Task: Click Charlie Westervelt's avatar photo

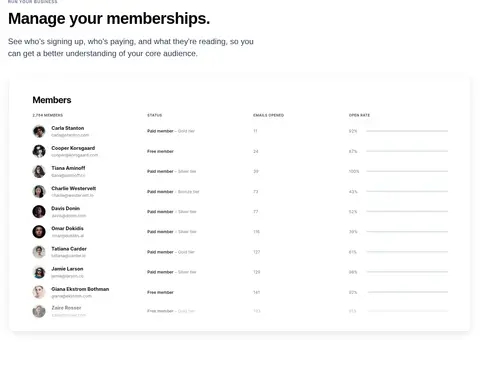Action: point(39,191)
